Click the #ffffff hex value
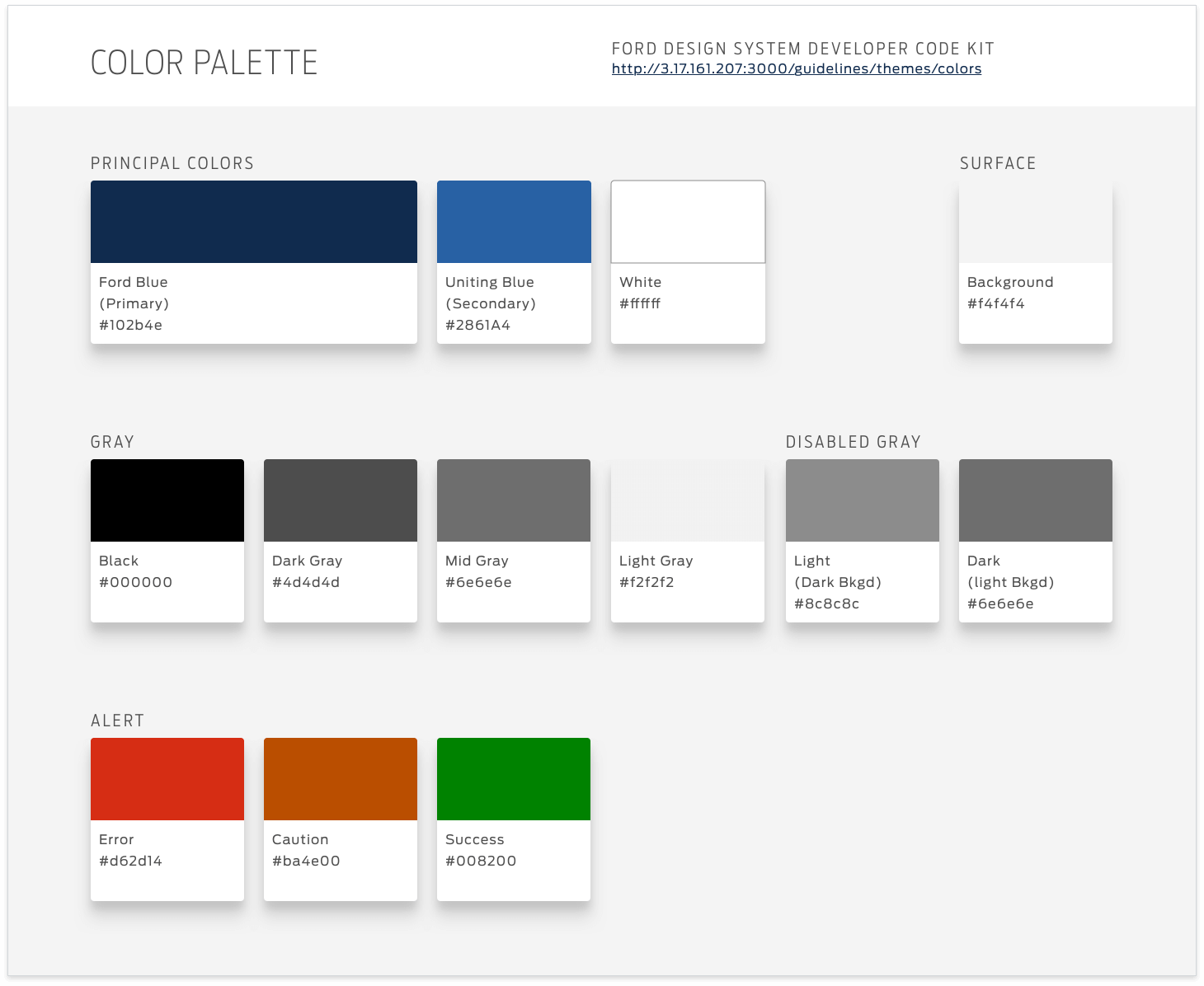 (x=640, y=303)
